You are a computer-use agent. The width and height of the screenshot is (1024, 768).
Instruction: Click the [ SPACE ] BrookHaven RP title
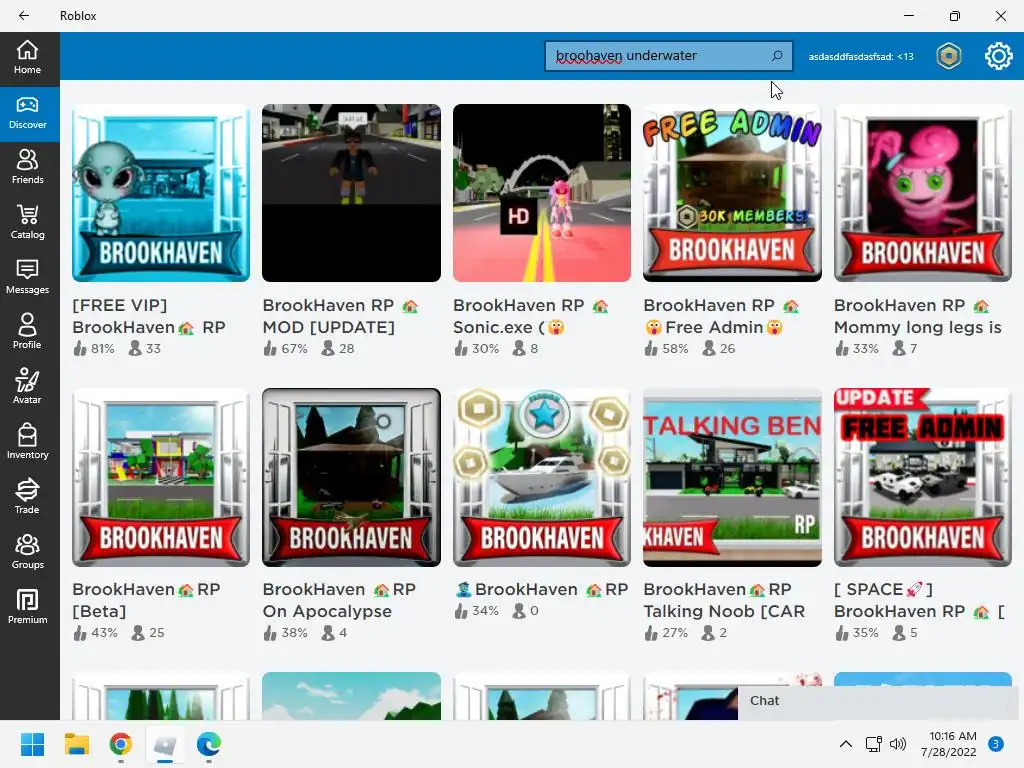[x=920, y=600]
